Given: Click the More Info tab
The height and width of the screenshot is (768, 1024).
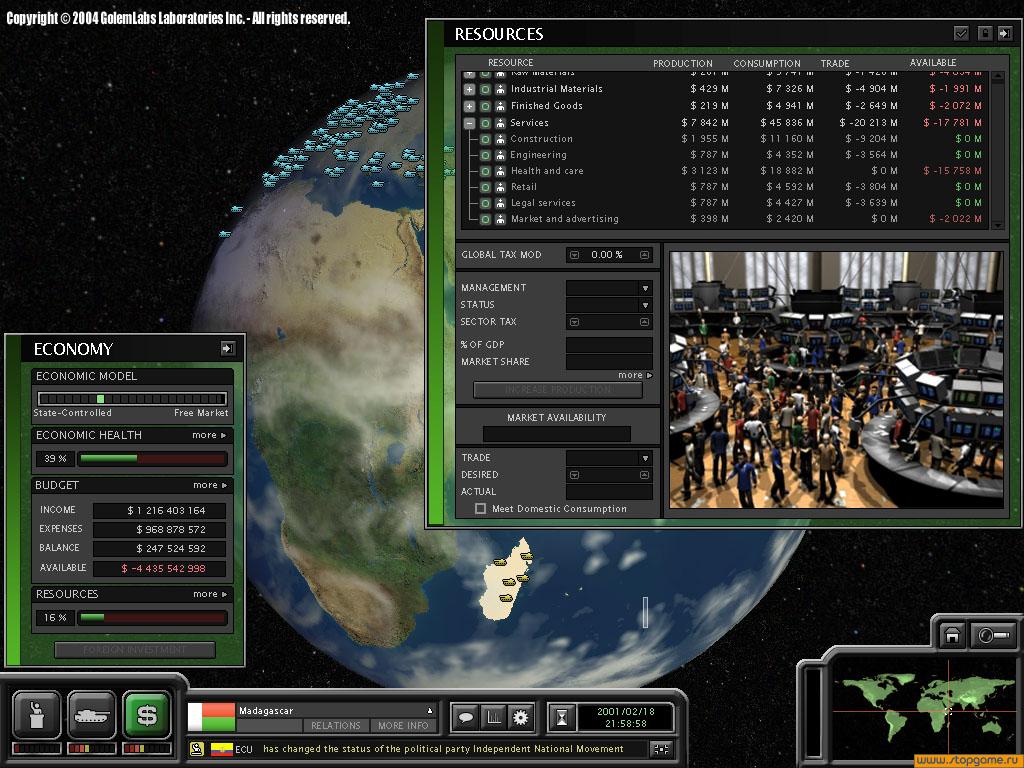Looking at the screenshot, I should [403, 725].
